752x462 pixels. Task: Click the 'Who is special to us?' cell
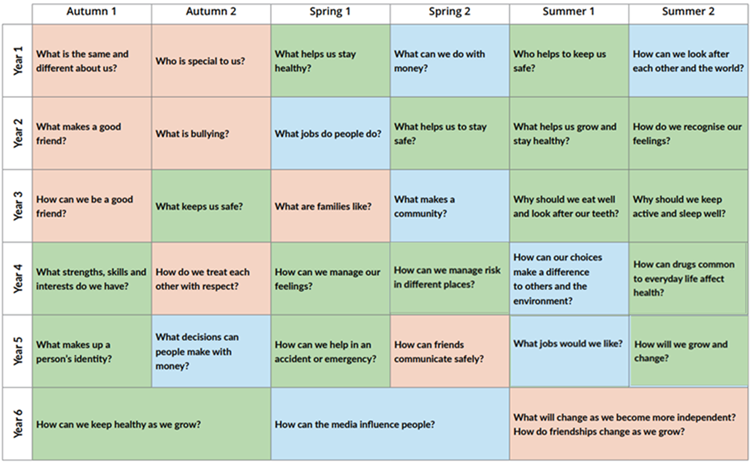click(211, 60)
